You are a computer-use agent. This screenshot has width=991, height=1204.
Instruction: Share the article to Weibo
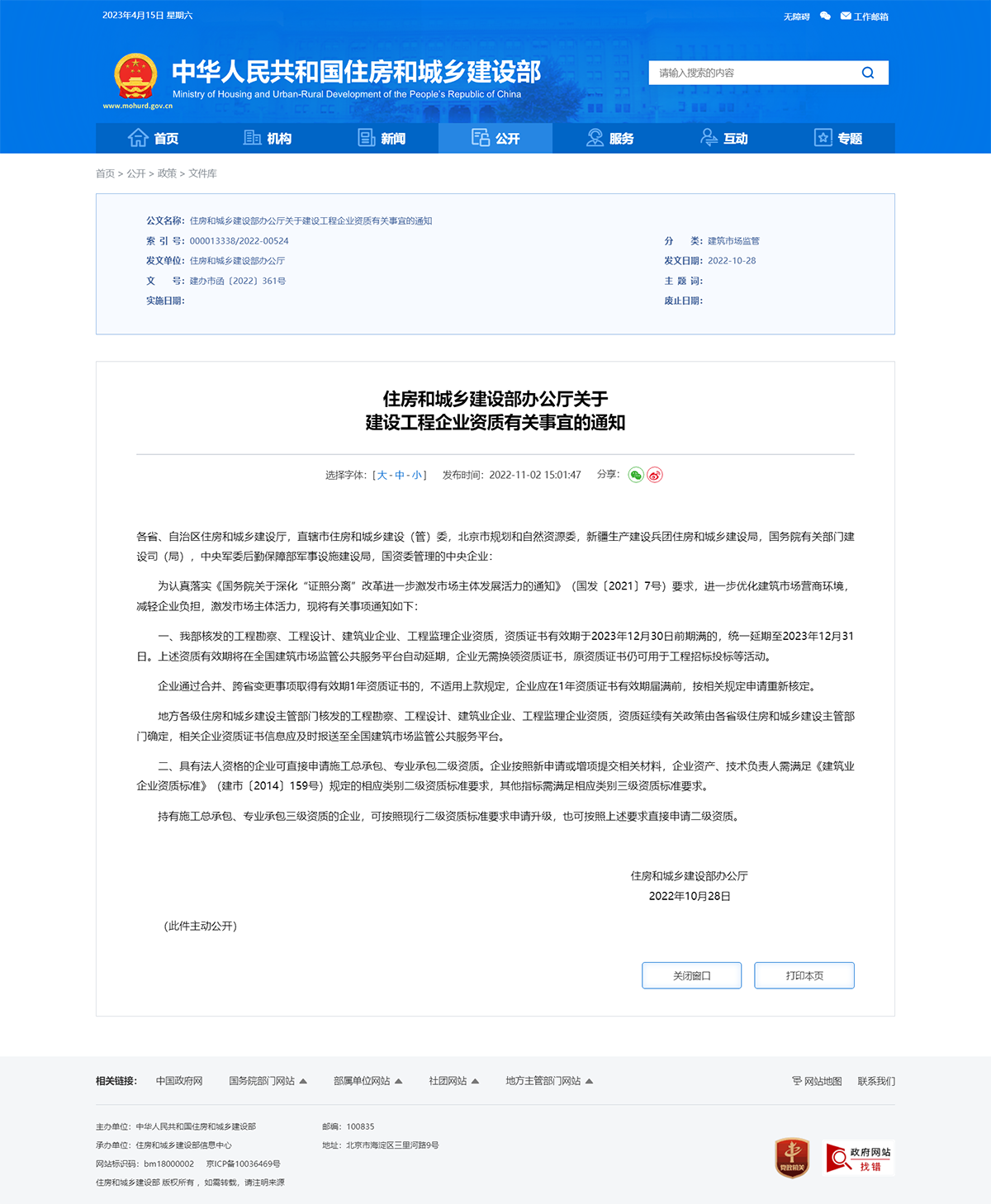click(654, 475)
